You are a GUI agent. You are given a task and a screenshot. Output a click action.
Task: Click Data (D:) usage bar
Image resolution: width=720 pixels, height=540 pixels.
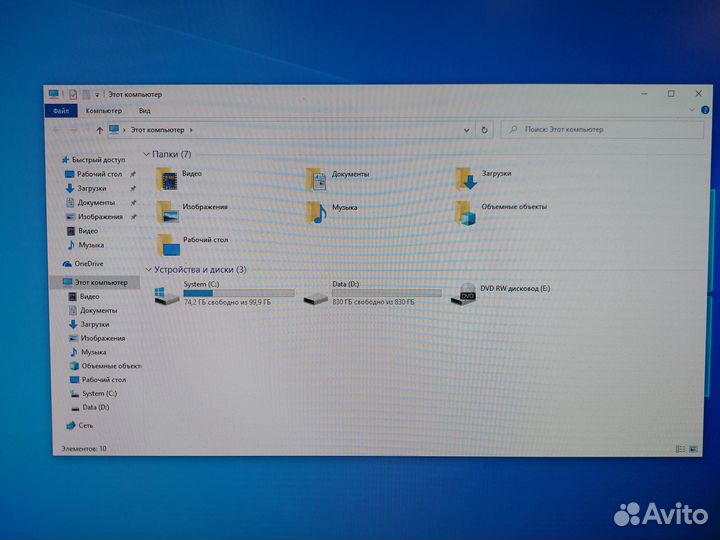387,293
